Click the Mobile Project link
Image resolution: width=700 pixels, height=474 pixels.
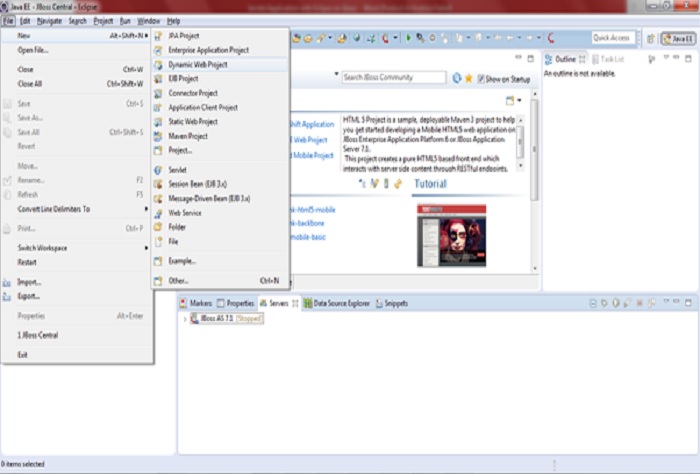click(x=312, y=155)
